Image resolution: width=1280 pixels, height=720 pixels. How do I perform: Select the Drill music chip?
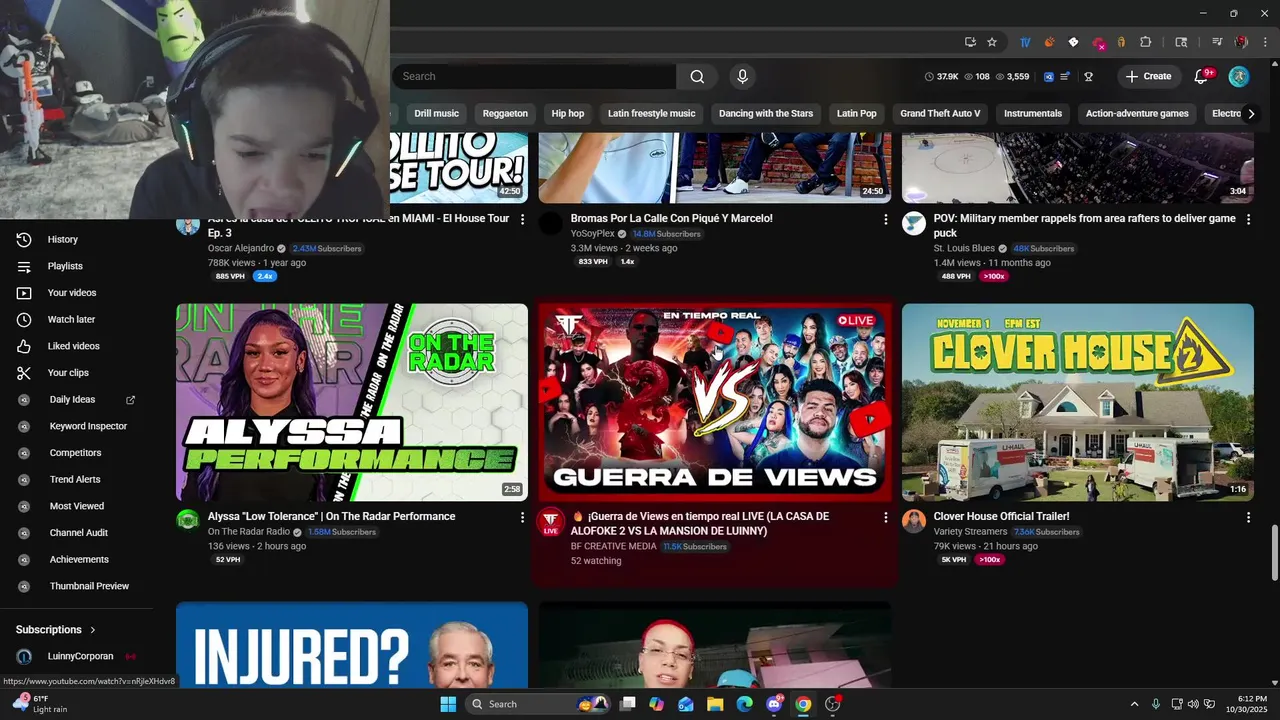click(x=436, y=113)
